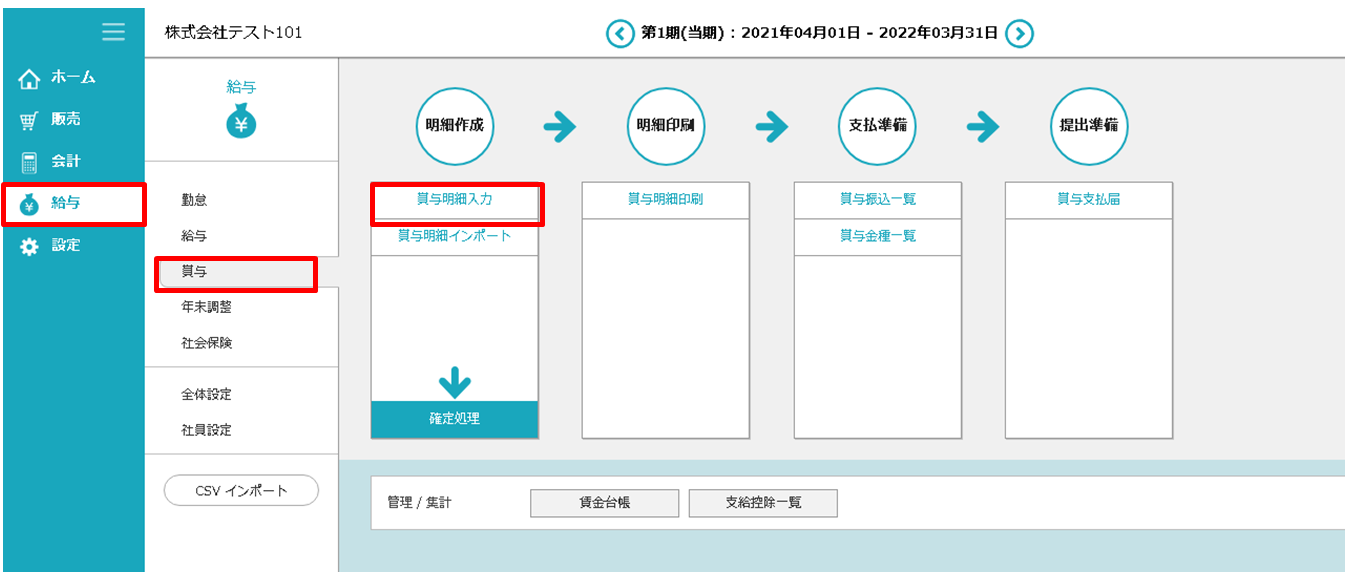The height and width of the screenshot is (581, 1345).
Task: Open 社会保険 submenu item
Action: 207,343
